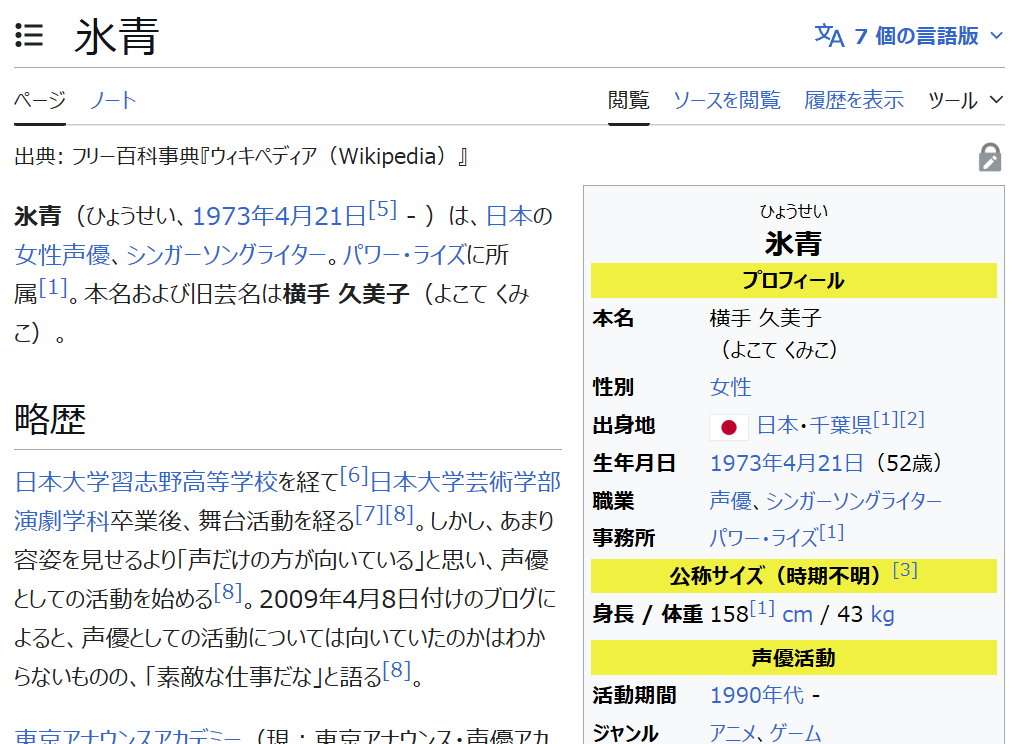Click the アニメ genre link

[733, 733]
